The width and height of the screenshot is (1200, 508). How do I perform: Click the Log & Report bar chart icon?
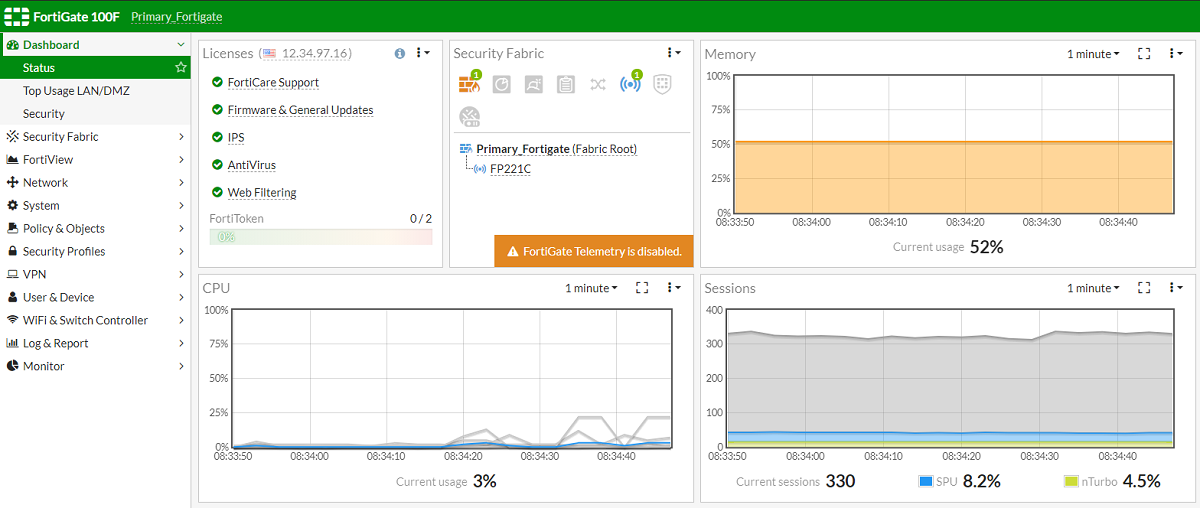13,344
